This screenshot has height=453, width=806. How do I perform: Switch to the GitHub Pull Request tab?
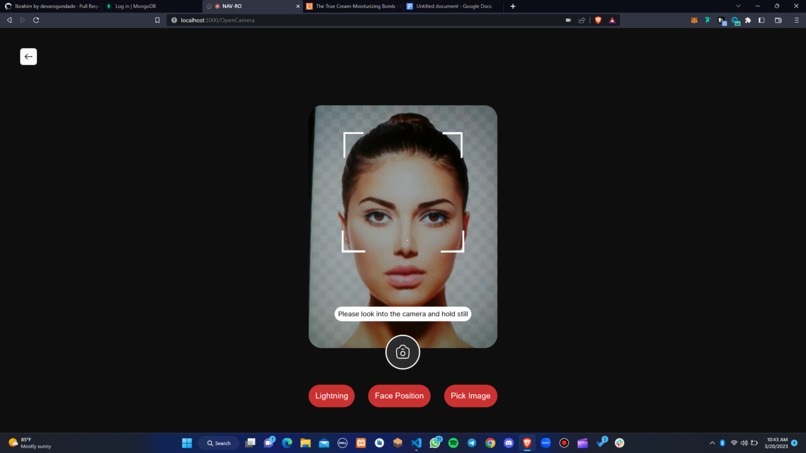(x=51, y=6)
